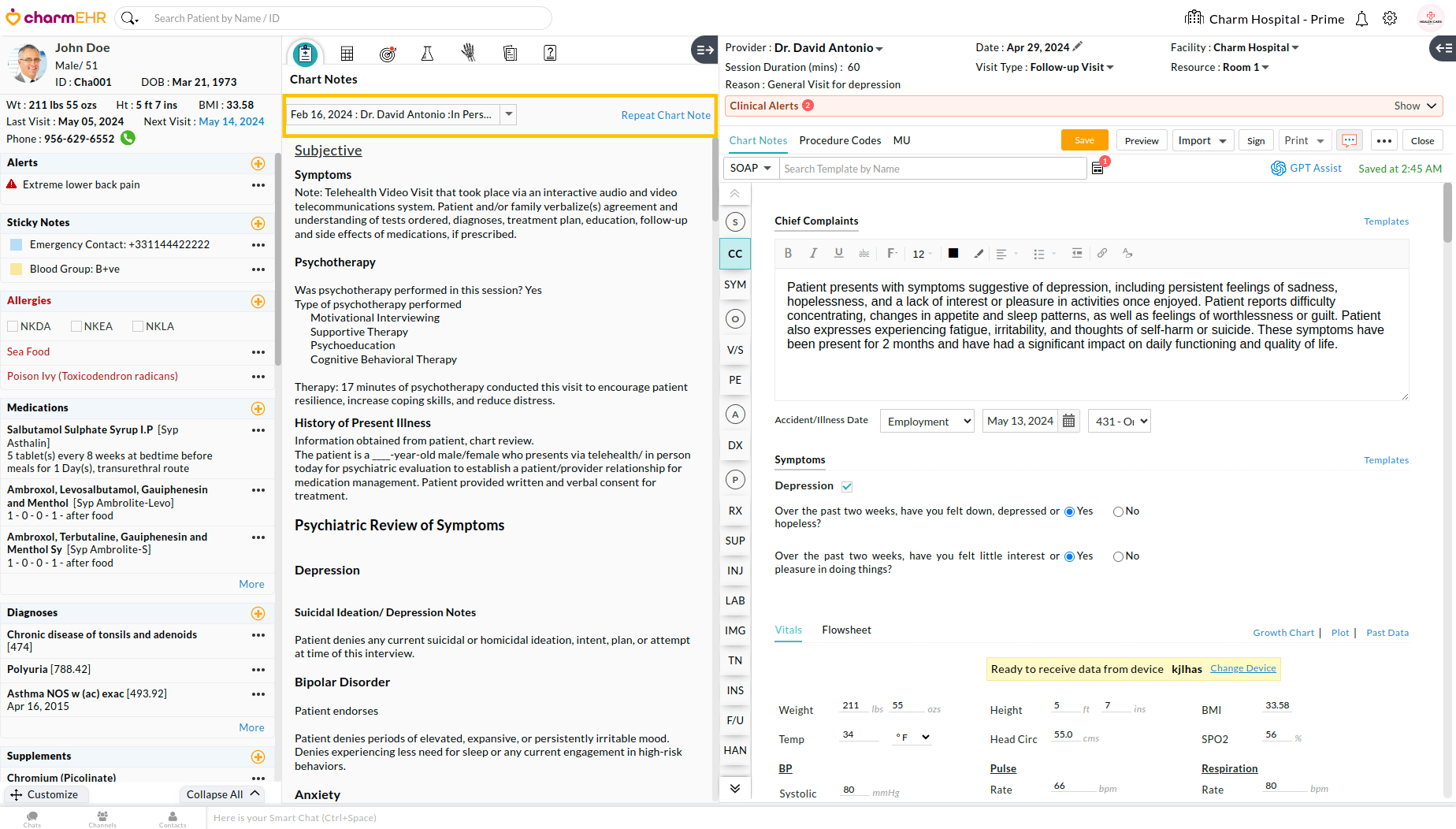Viewport: 1456px width, 829px height.
Task: Open the SOAP template type dropdown
Action: pos(750,169)
